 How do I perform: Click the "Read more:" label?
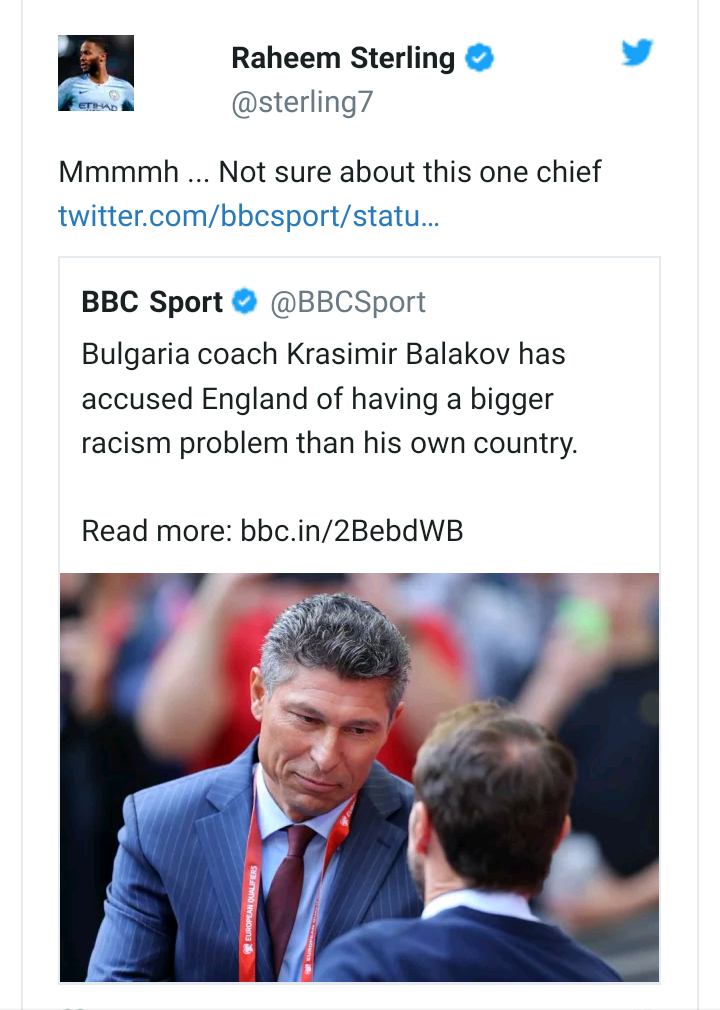tap(157, 530)
